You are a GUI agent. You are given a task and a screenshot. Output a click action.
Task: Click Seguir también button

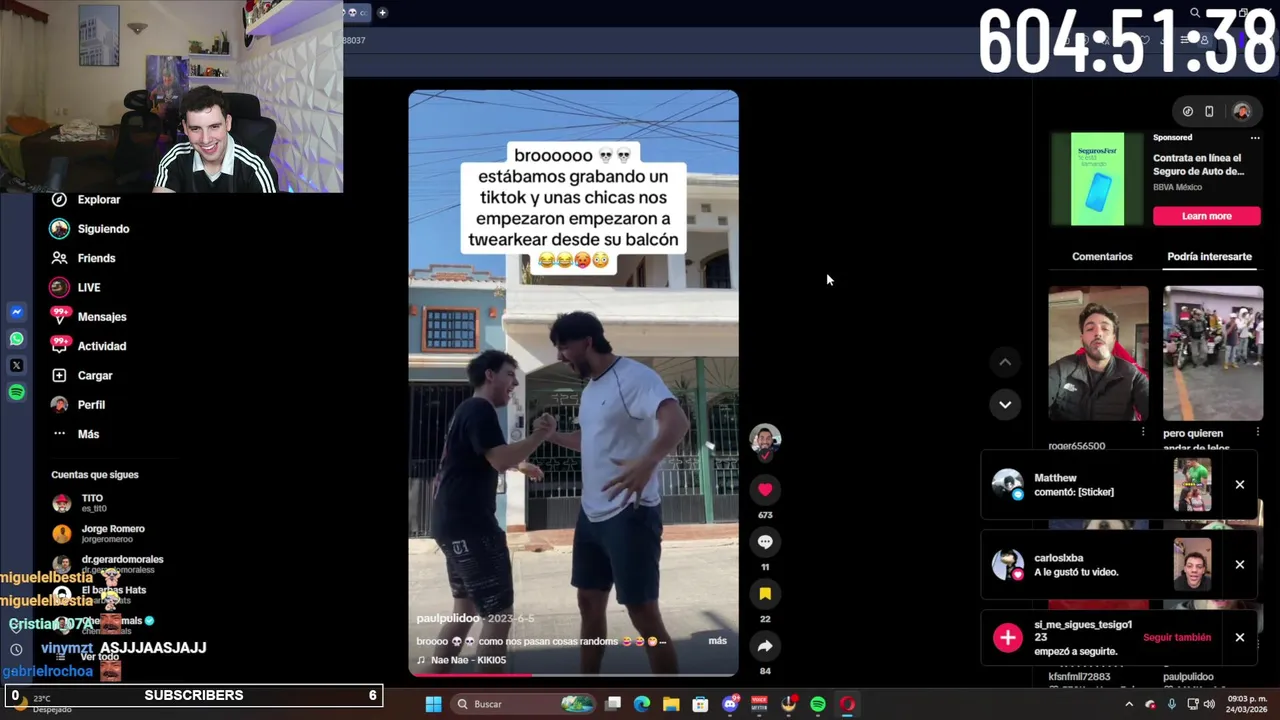point(1177,637)
